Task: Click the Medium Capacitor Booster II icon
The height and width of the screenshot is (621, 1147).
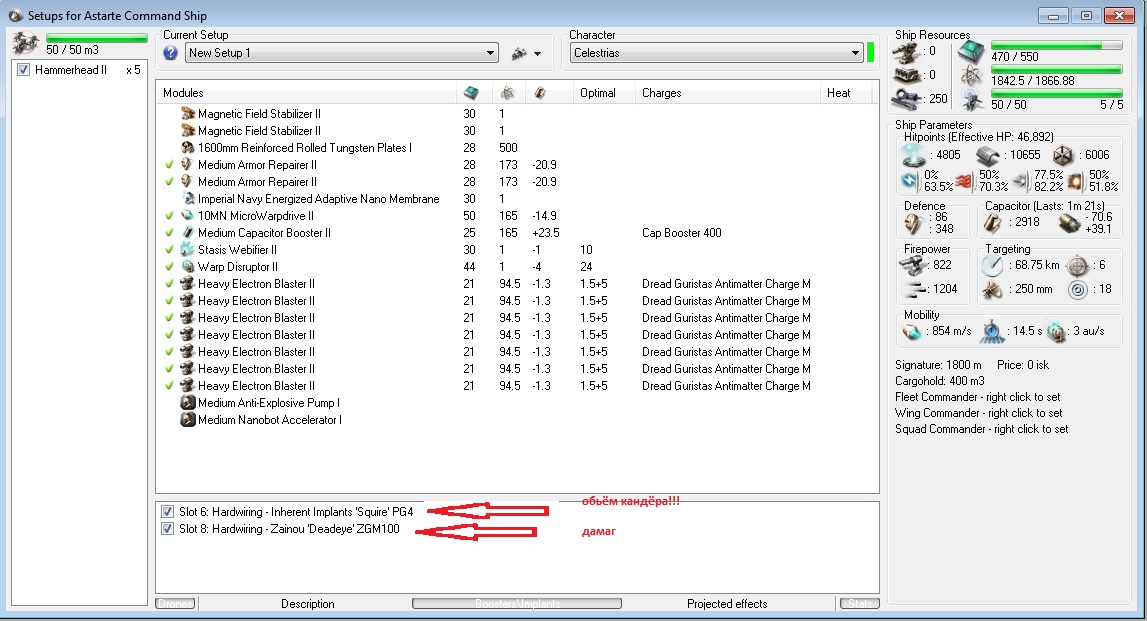Action: [188, 233]
